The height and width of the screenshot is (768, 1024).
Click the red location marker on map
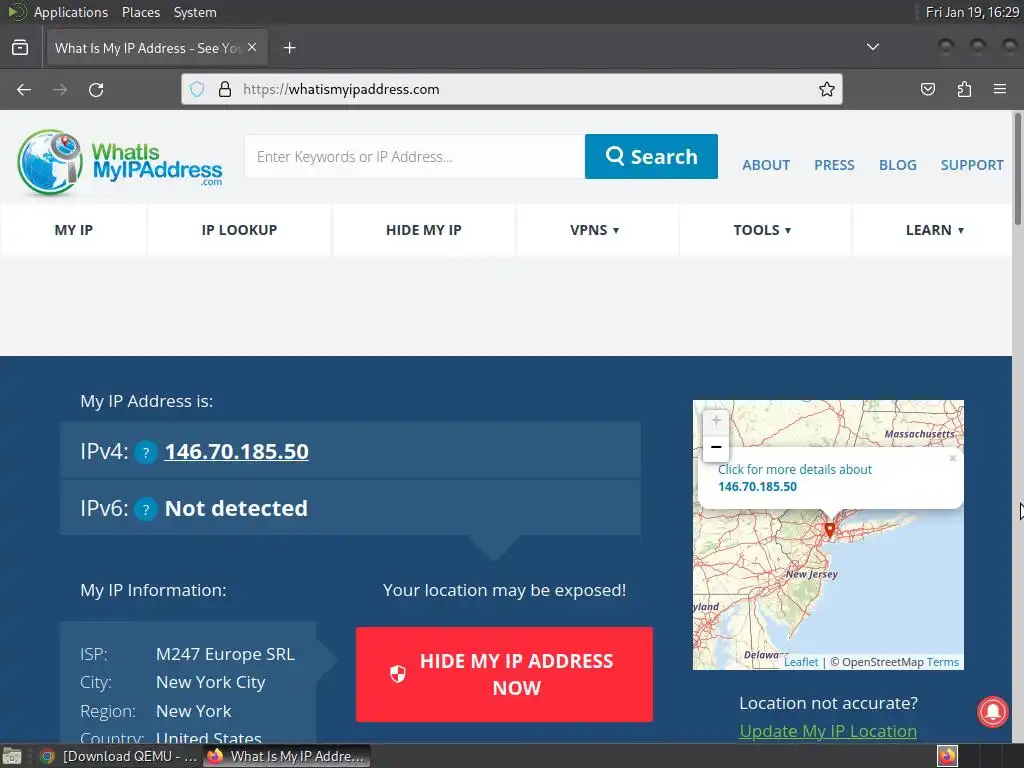[x=829, y=530]
